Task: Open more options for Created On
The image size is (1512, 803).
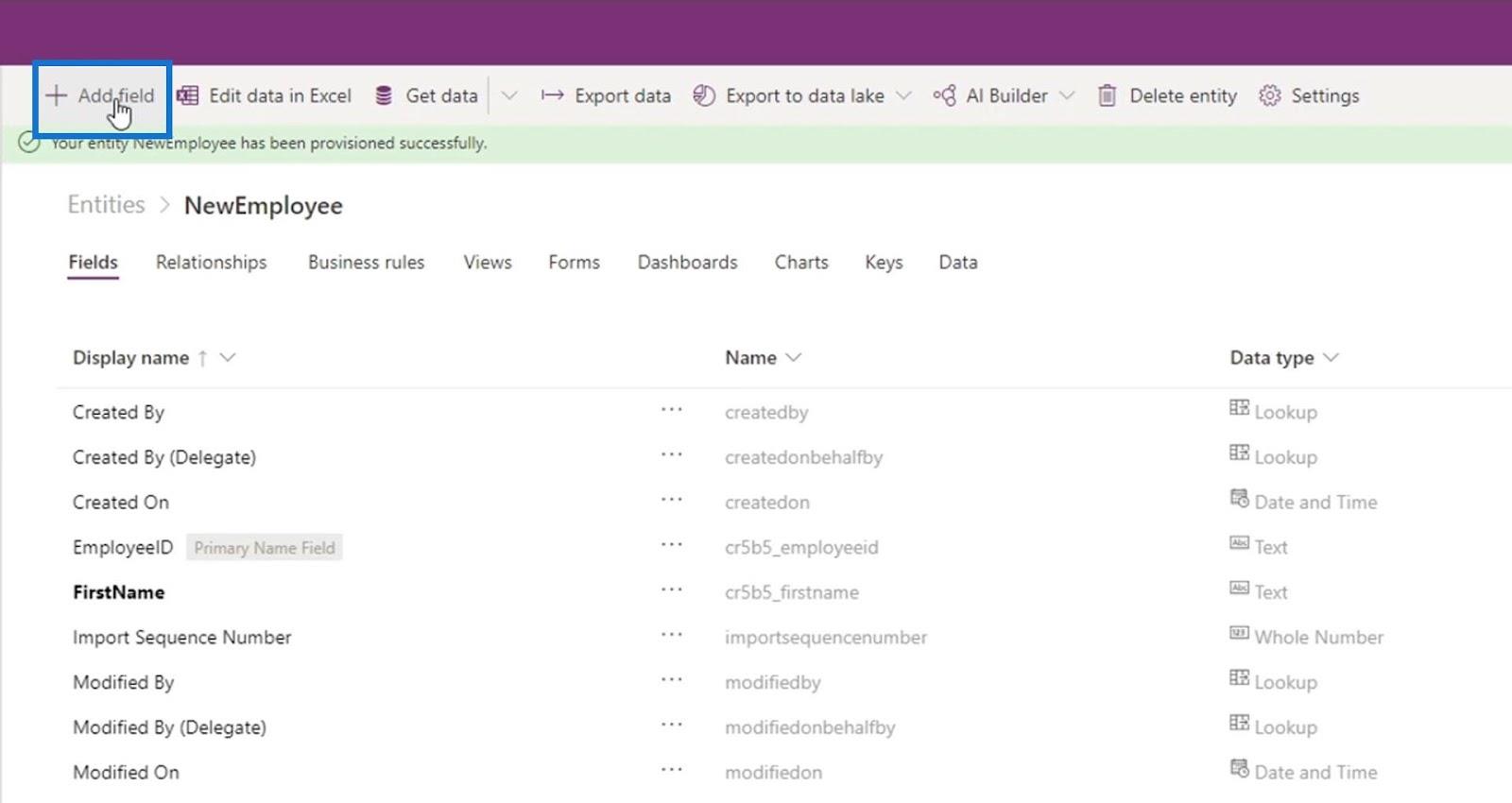Action: click(671, 500)
